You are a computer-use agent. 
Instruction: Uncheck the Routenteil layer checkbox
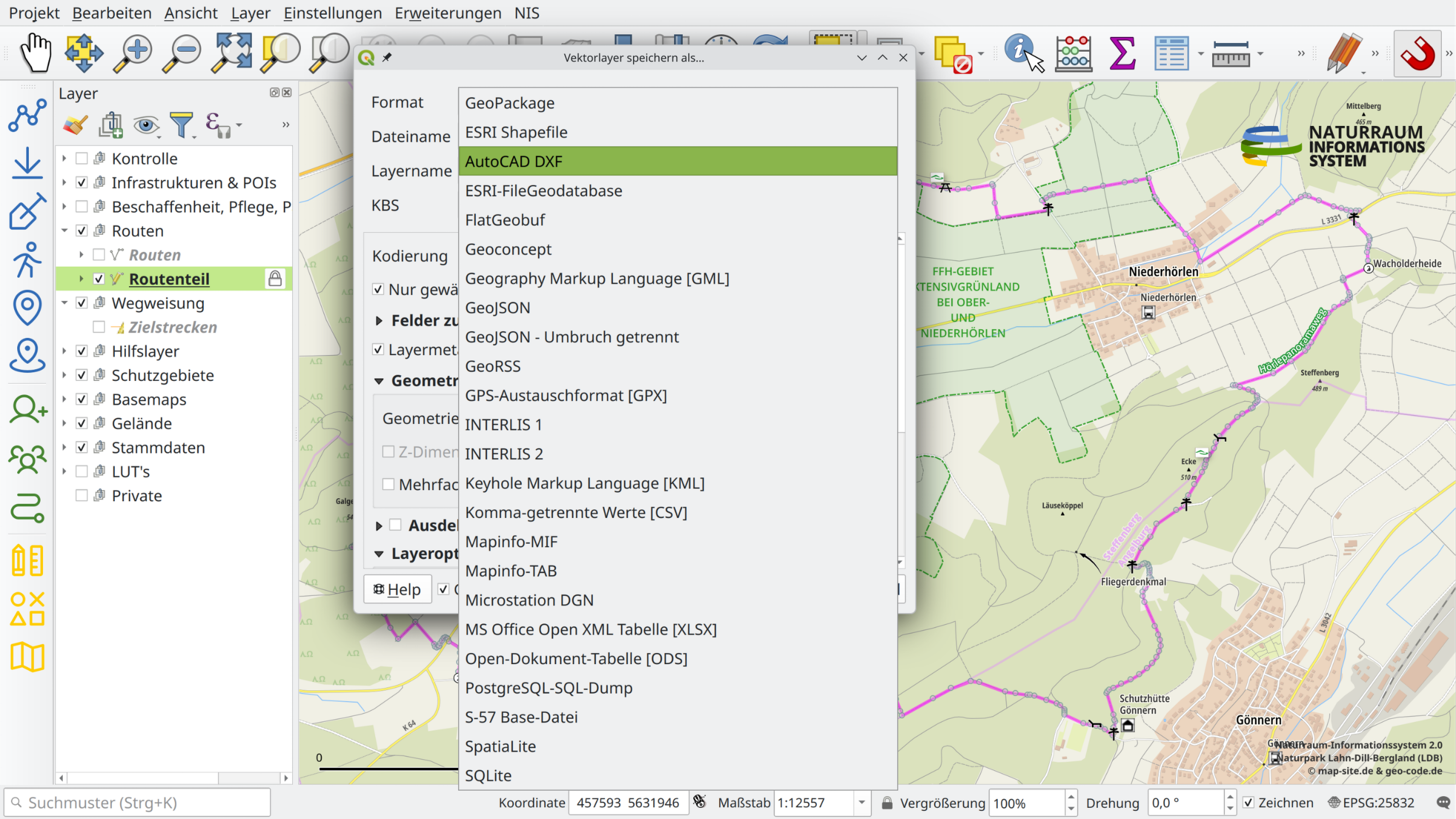[98, 279]
